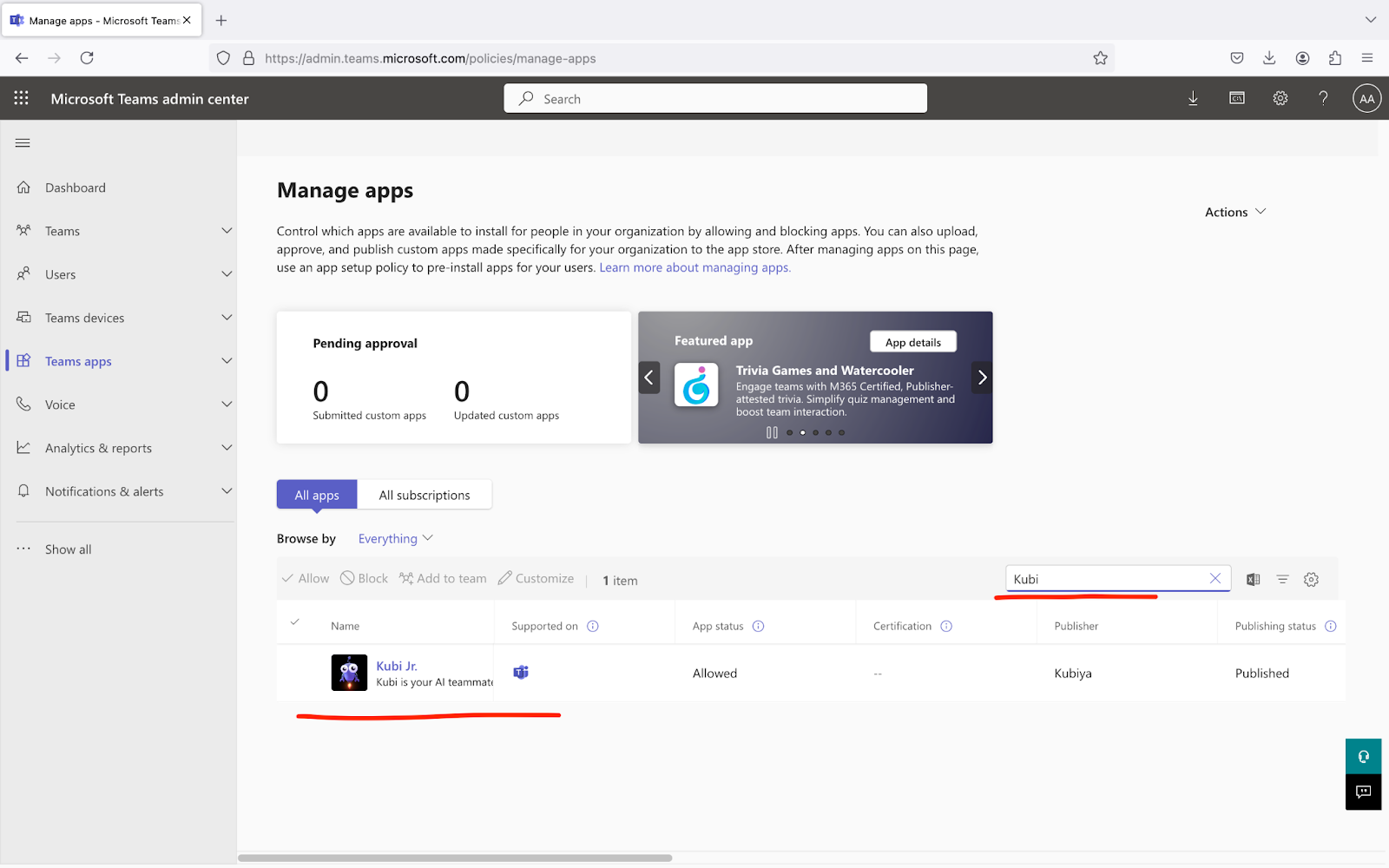Click Certification info icon
Viewport: 1389px width, 868px height.
pyautogui.click(x=946, y=626)
